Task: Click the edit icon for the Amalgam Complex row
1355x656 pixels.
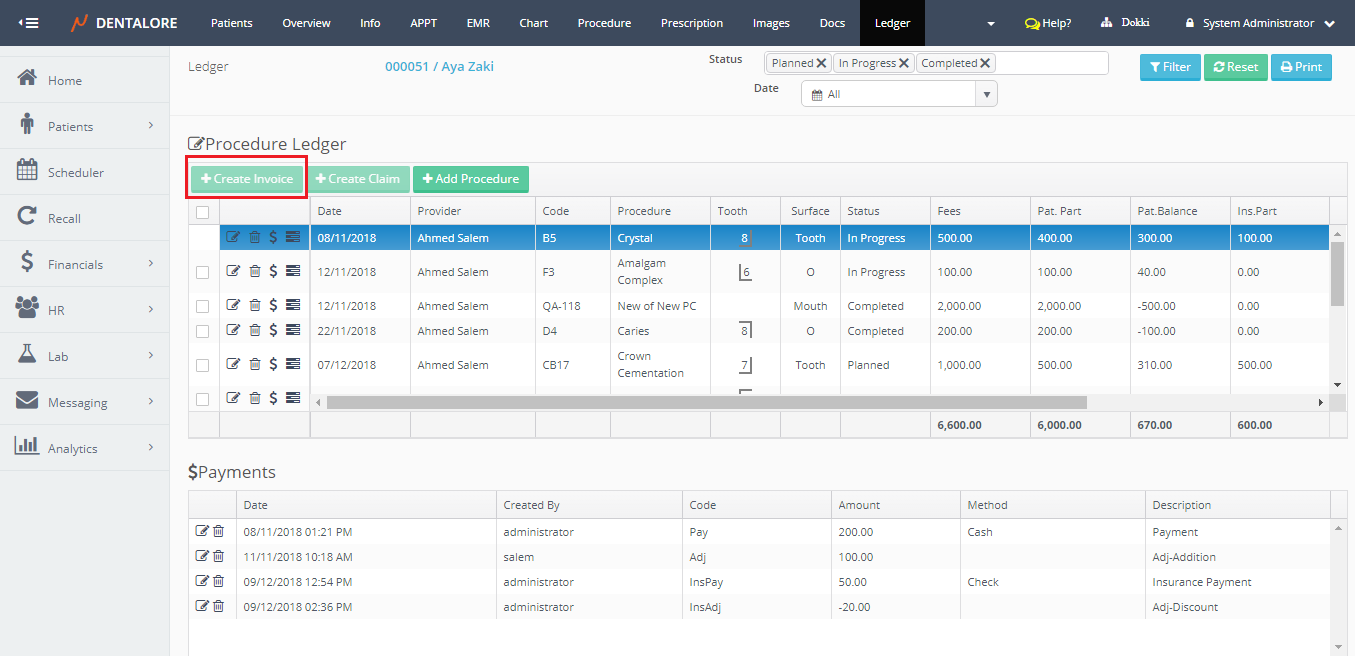Action: [x=233, y=272]
